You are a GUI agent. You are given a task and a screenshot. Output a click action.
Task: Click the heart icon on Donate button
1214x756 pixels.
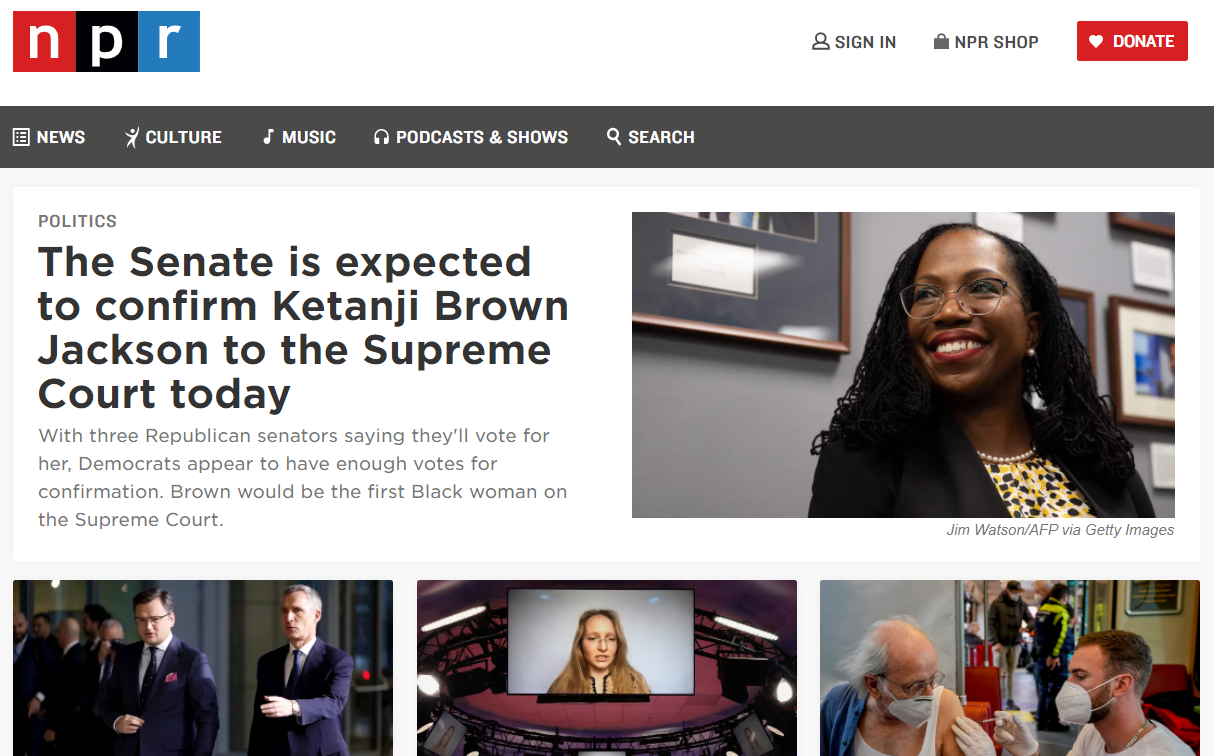[x=1096, y=42]
